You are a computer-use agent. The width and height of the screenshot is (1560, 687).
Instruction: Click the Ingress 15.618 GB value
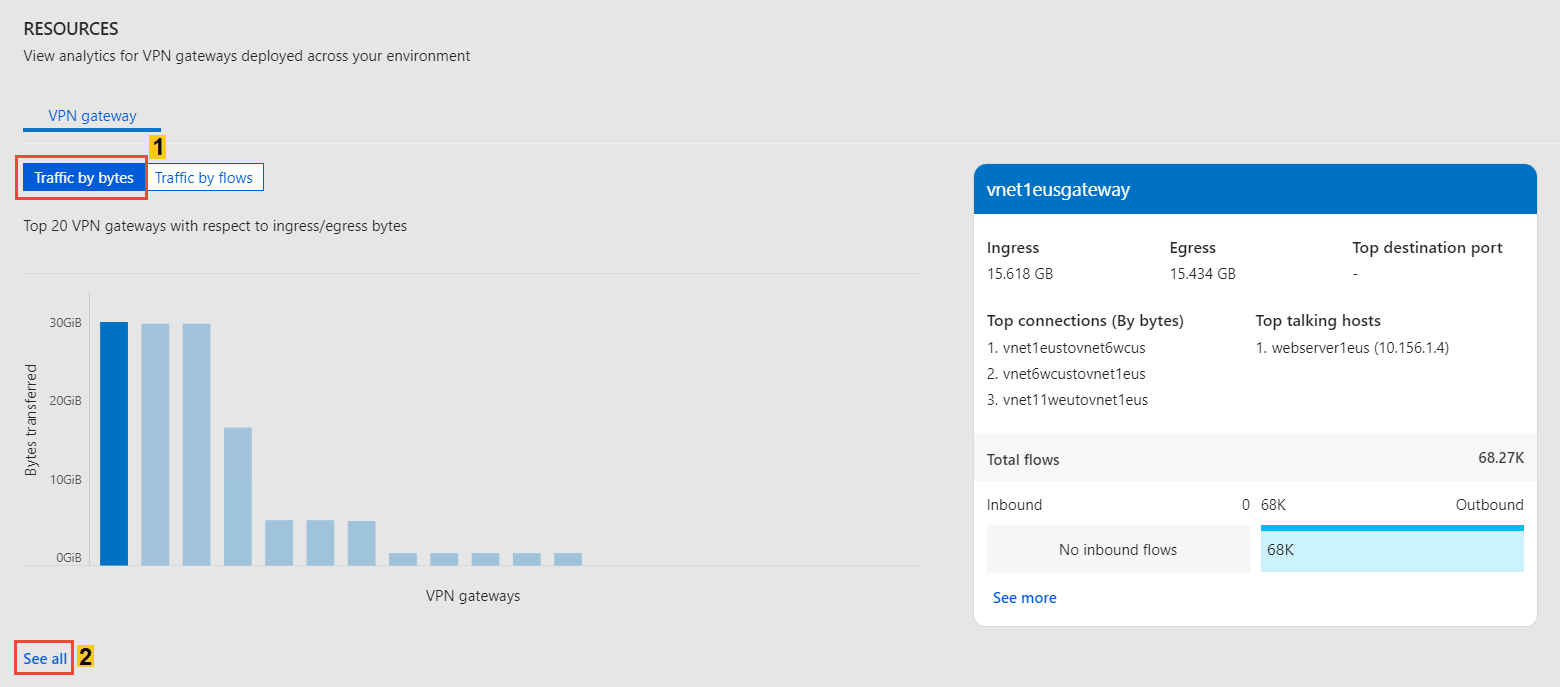tap(1020, 273)
